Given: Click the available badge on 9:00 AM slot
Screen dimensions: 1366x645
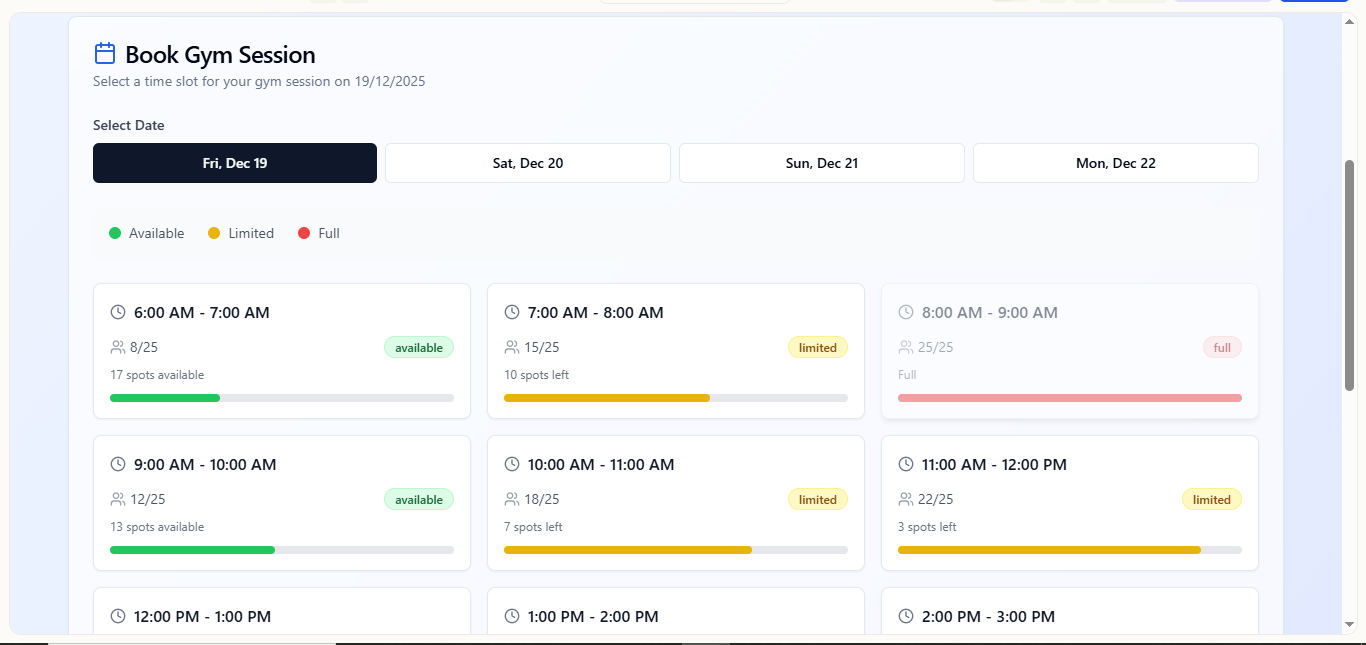Looking at the screenshot, I should tap(419, 499).
